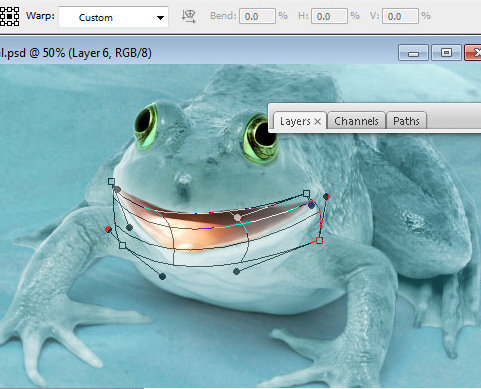Click the frog's right green eye
481x389 pixels.
click(x=261, y=139)
